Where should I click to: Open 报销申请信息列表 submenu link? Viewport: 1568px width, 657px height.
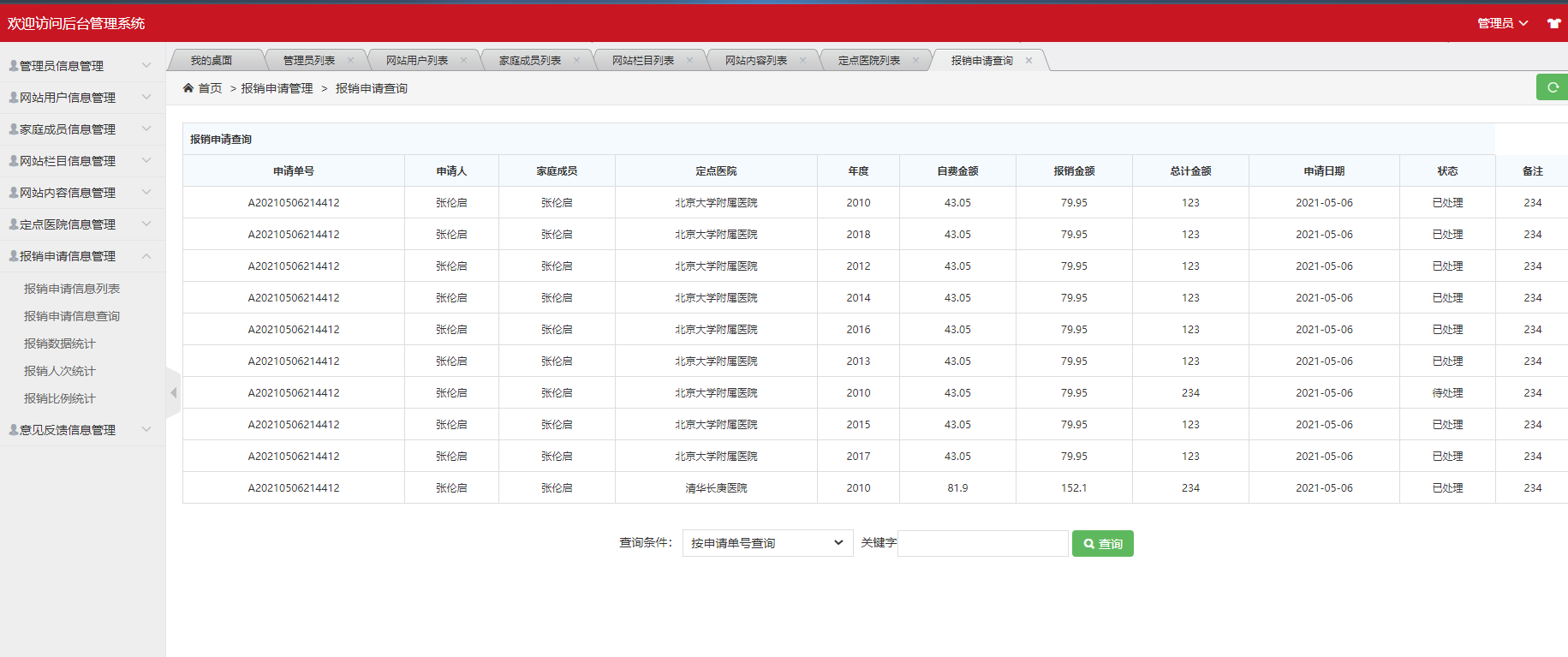tap(72, 289)
